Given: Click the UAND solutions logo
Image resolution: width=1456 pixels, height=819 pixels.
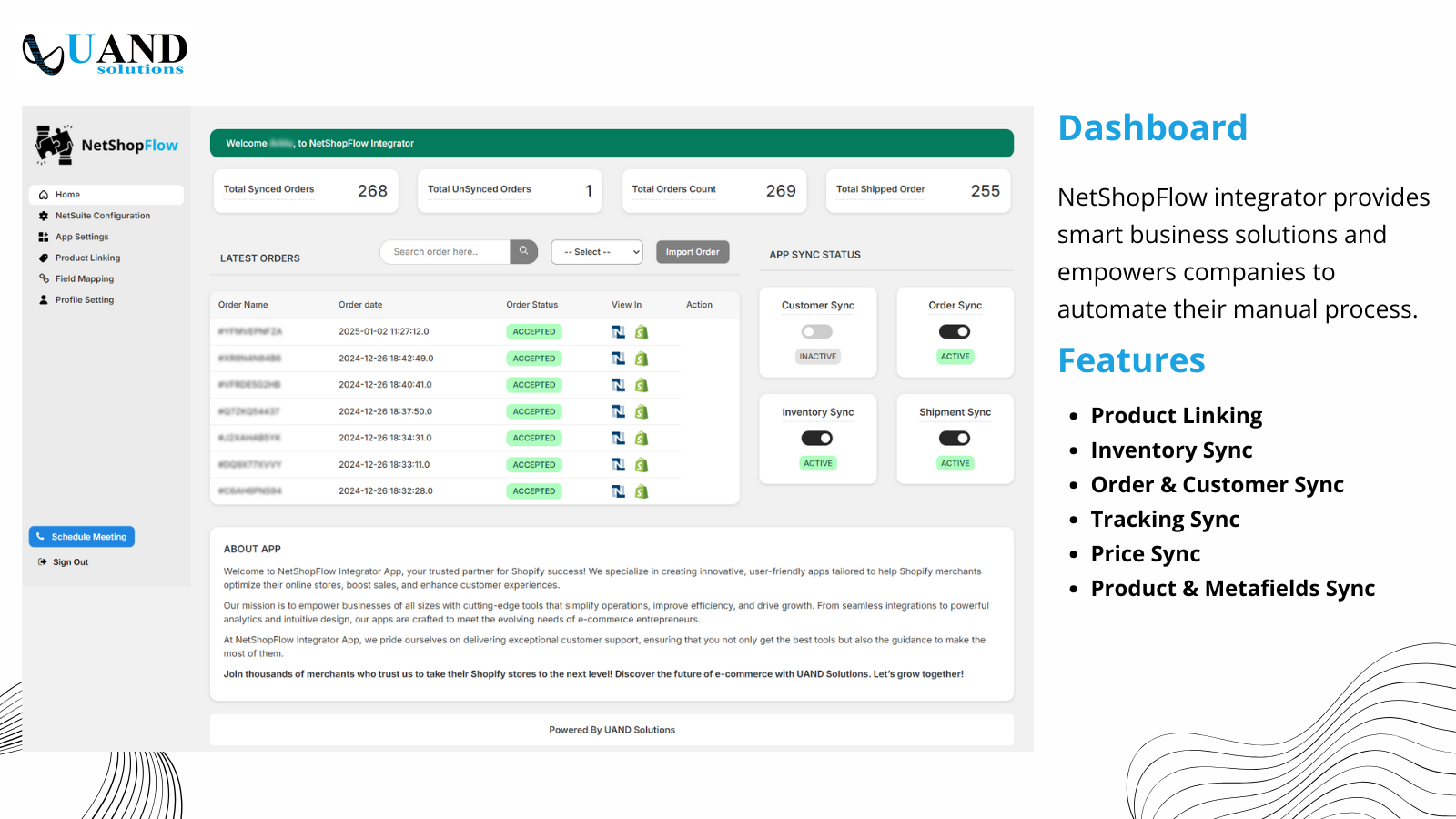Looking at the screenshot, I should tap(105, 54).
